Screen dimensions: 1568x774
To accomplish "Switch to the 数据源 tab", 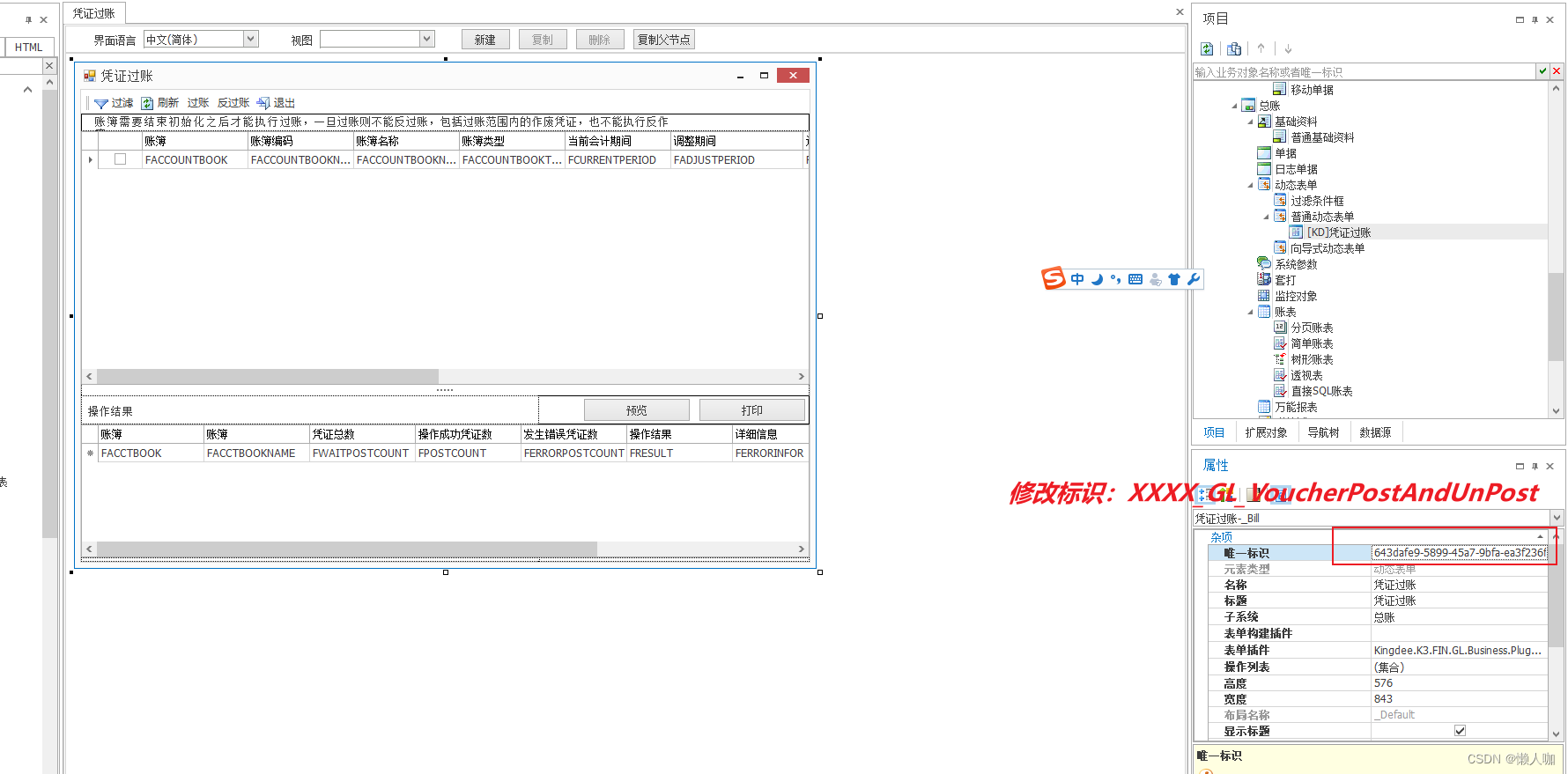I will (x=1375, y=432).
